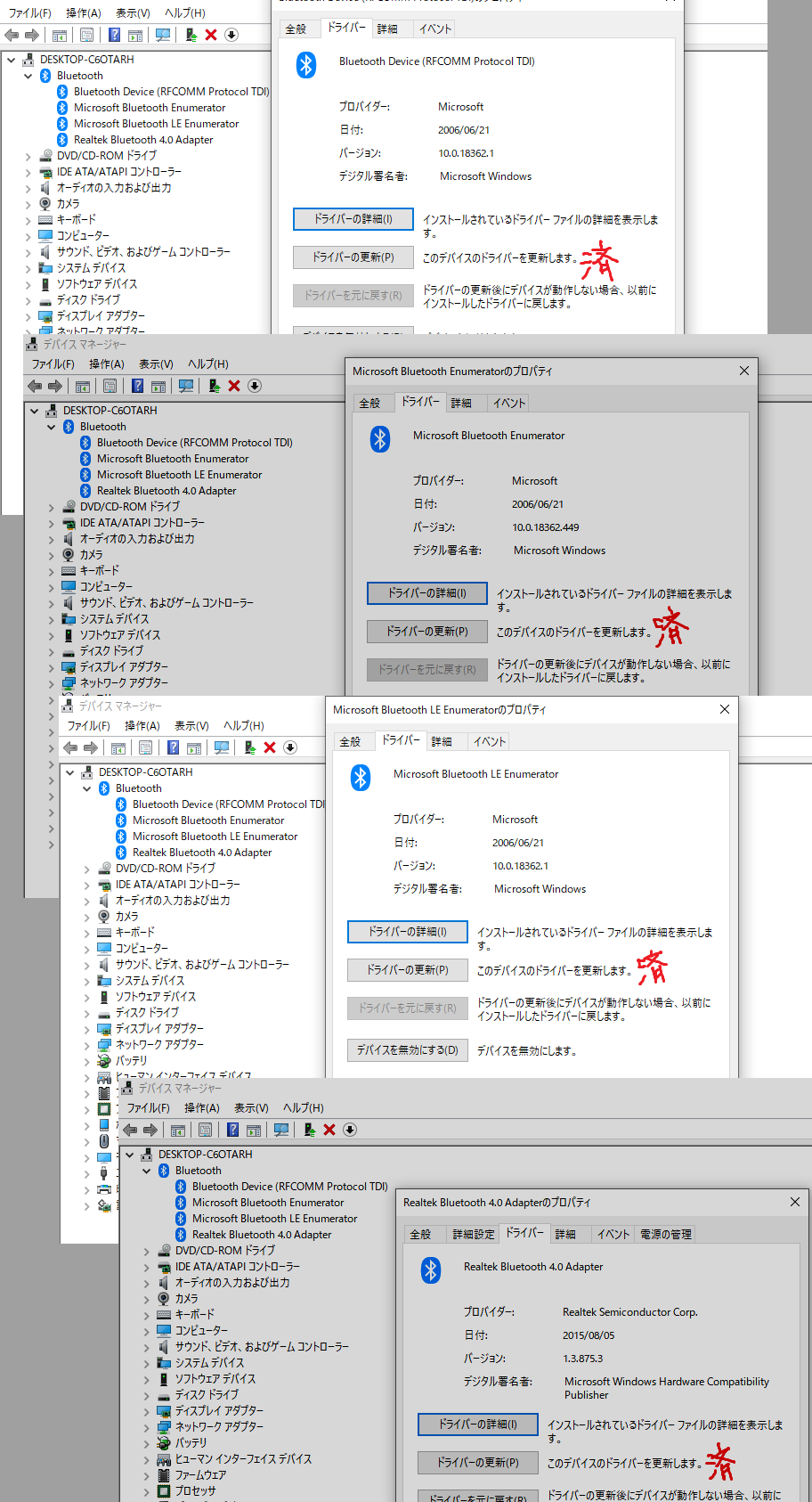The width and height of the screenshot is (812, 1502).
Task: Click Scan for hardware icon beside LE Enumerator dialog
Action: coord(222,747)
